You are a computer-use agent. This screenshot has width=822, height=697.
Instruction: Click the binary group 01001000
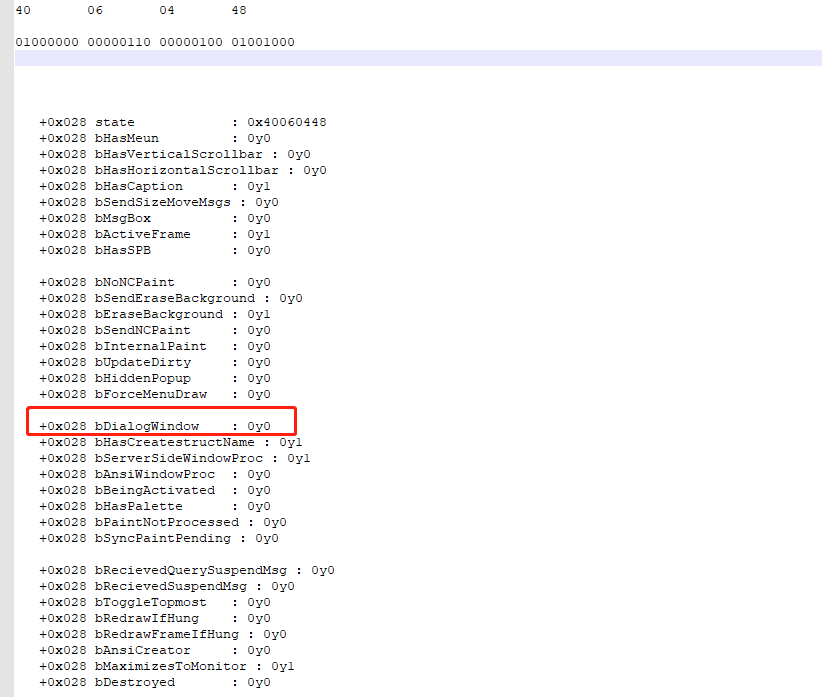pyautogui.click(x=263, y=42)
